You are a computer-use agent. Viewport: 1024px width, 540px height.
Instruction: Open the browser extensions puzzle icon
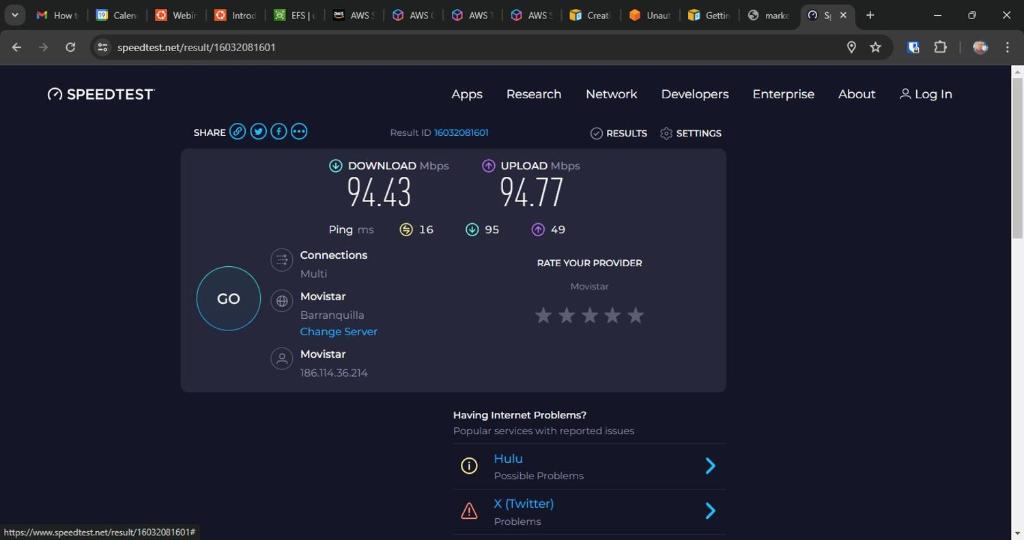[x=940, y=47]
